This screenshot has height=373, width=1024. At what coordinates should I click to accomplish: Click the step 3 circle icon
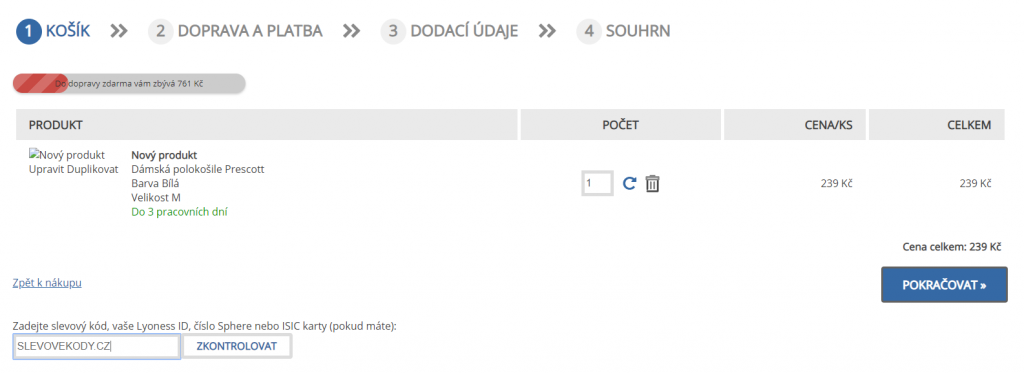tap(393, 31)
